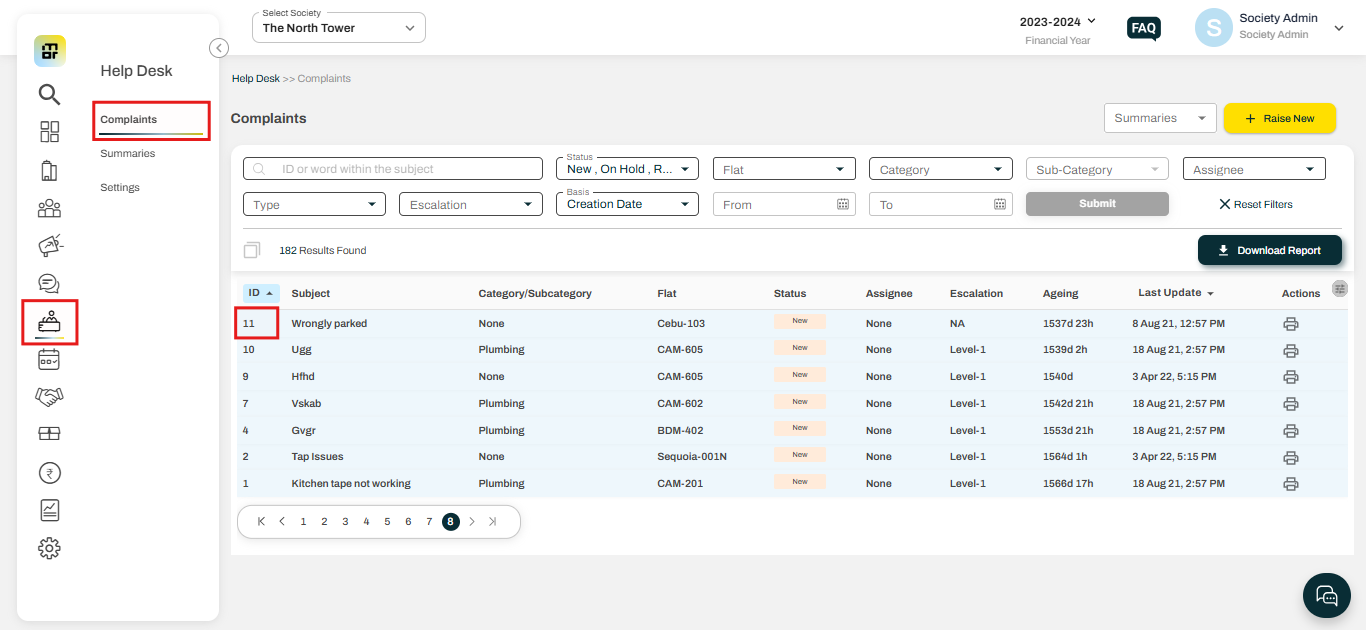Viewport: 1366px width, 630px height.
Task: Open the calendar bookings icon
Action: pos(48,358)
